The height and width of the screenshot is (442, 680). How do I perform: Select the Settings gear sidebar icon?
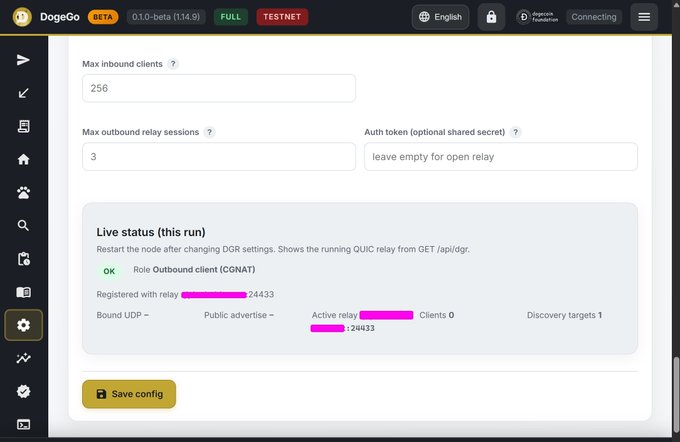pos(23,325)
